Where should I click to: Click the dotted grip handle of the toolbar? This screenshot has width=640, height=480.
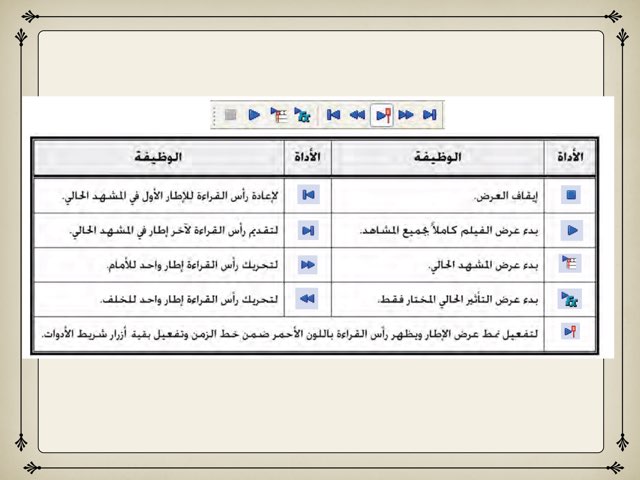coord(214,115)
